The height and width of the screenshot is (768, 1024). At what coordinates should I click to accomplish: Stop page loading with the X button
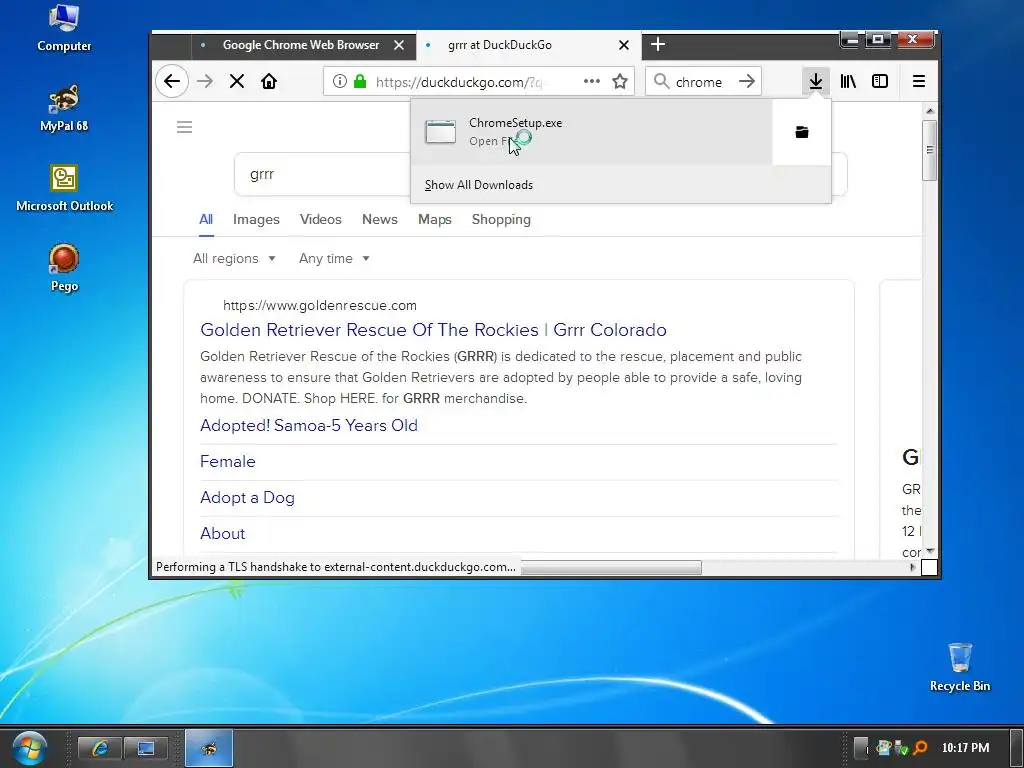point(237,82)
